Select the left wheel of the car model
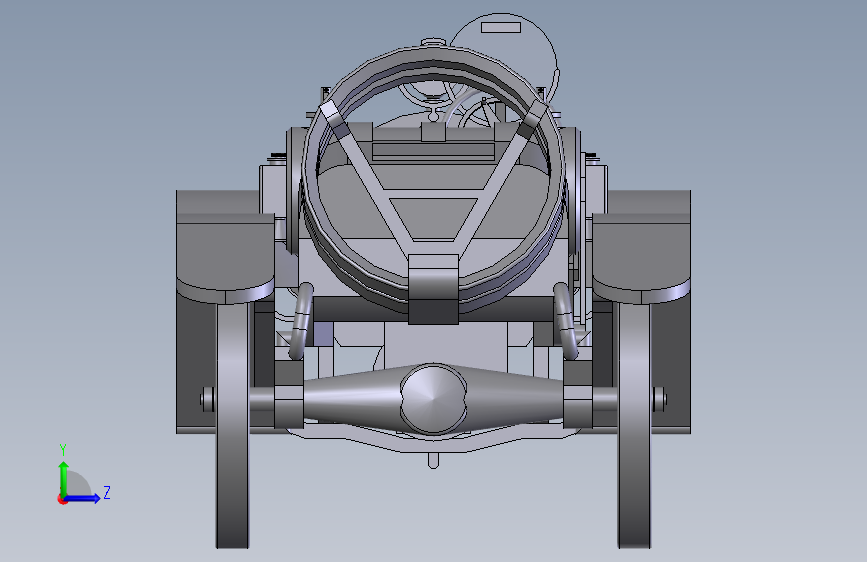The width and height of the screenshot is (867, 562). click(x=232, y=425)
